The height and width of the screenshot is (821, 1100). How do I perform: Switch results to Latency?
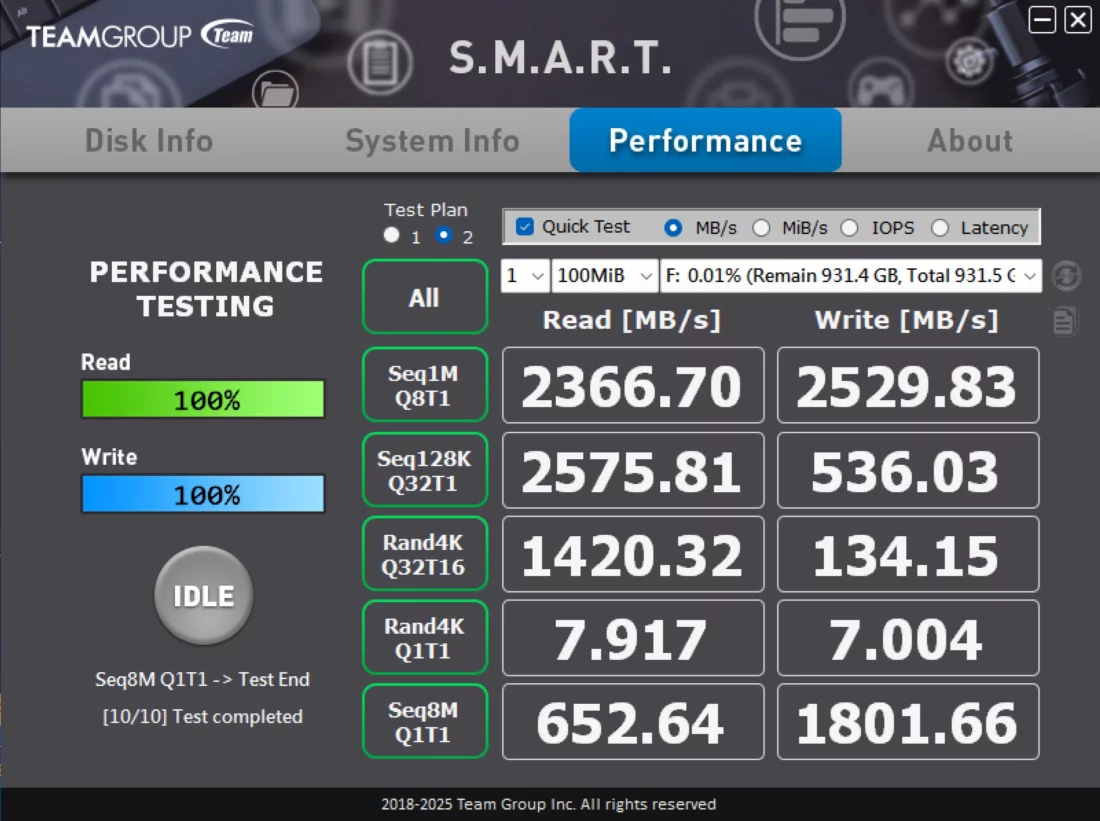tap(940, 227)
